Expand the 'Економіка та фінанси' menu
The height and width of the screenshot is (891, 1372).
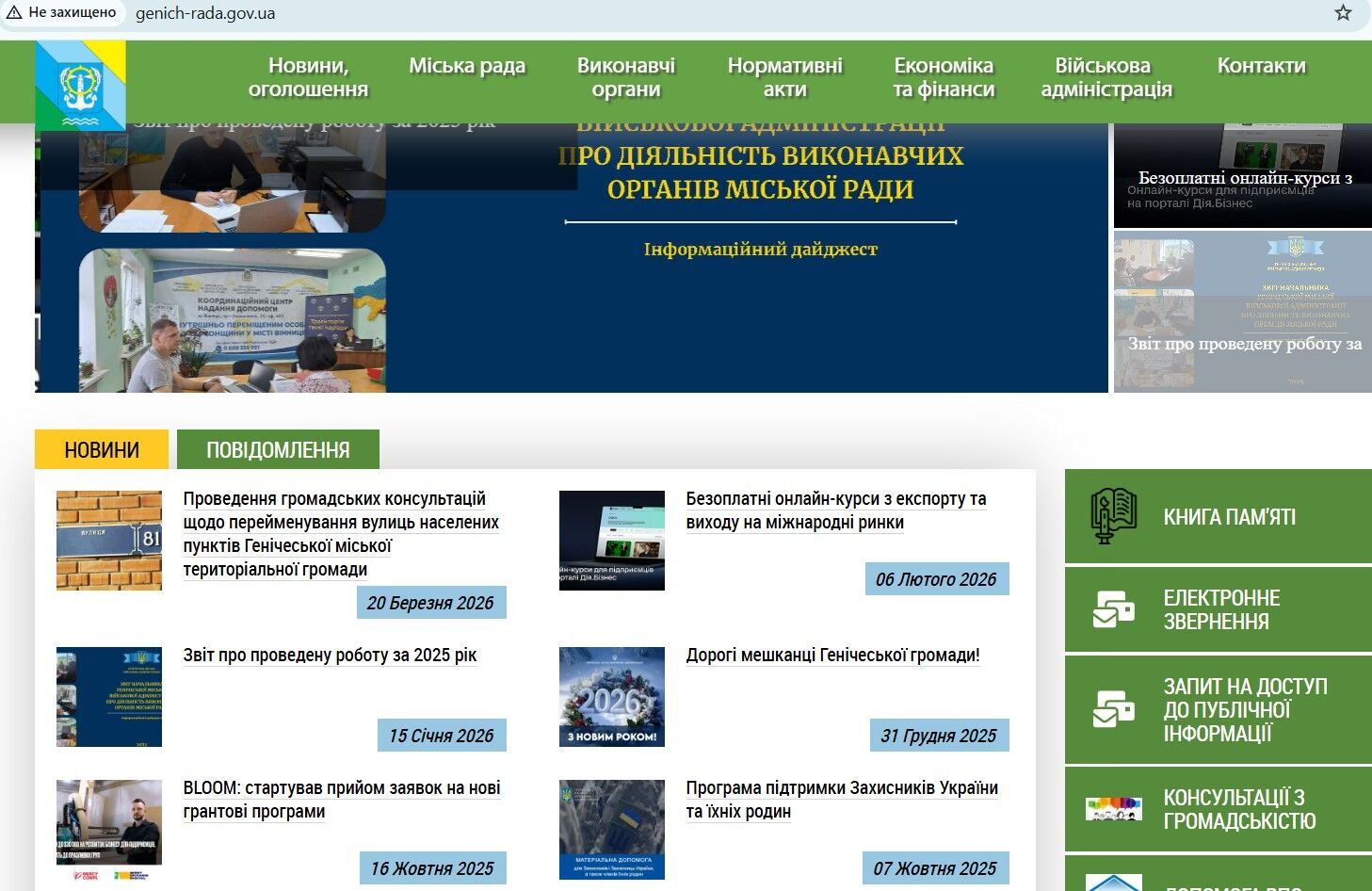pos(944,77)
